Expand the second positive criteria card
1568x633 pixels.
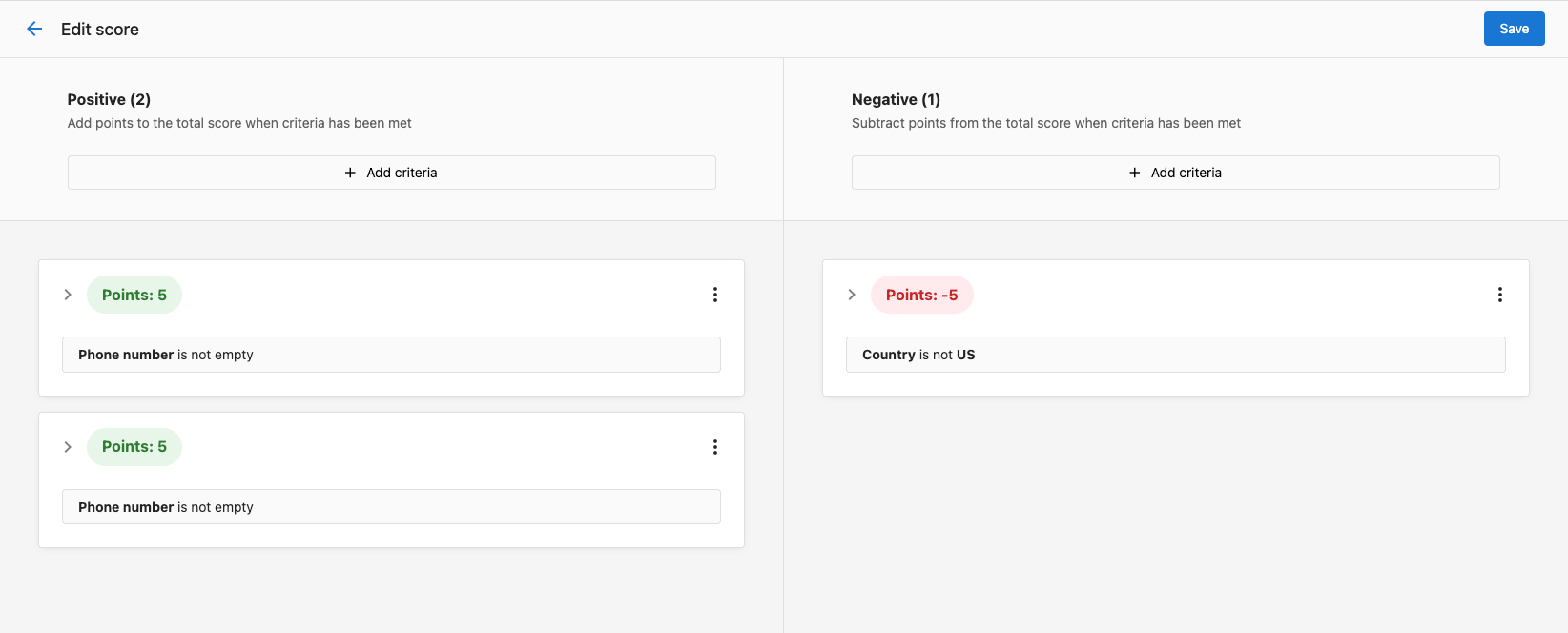coord(68,446)
